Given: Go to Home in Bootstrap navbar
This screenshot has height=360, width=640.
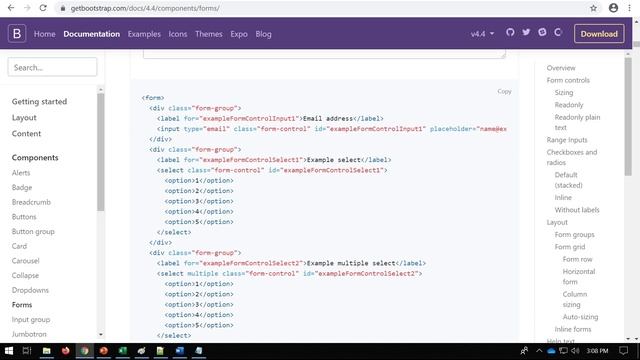Looking at the screenshot, I should [44, 34].
